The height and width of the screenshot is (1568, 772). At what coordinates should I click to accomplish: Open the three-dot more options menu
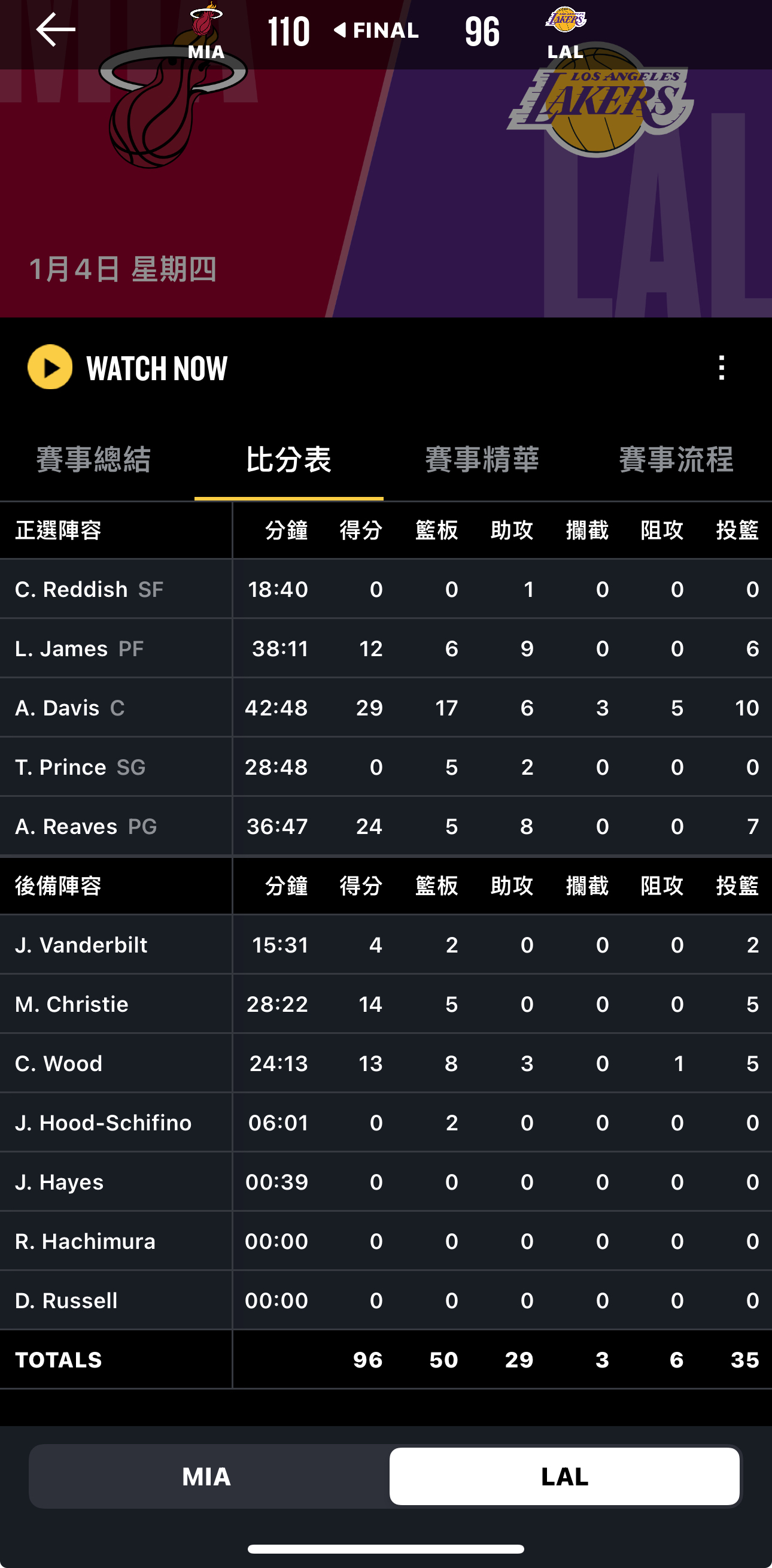(x=722, y=368)
